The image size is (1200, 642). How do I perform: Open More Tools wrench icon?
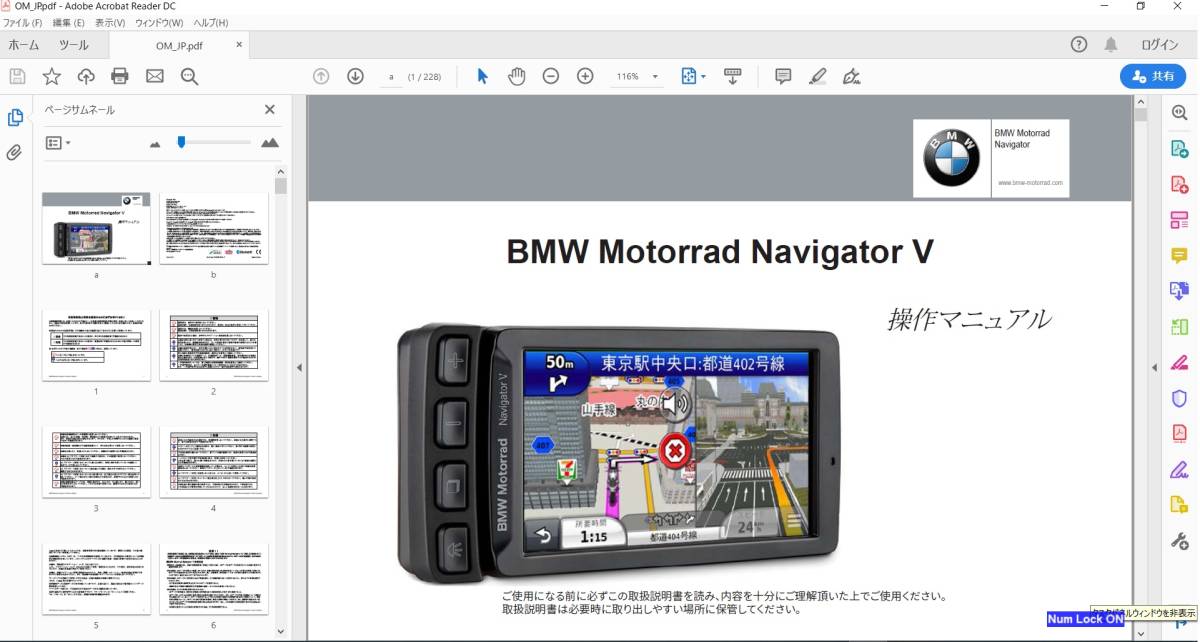point(1180,540)
